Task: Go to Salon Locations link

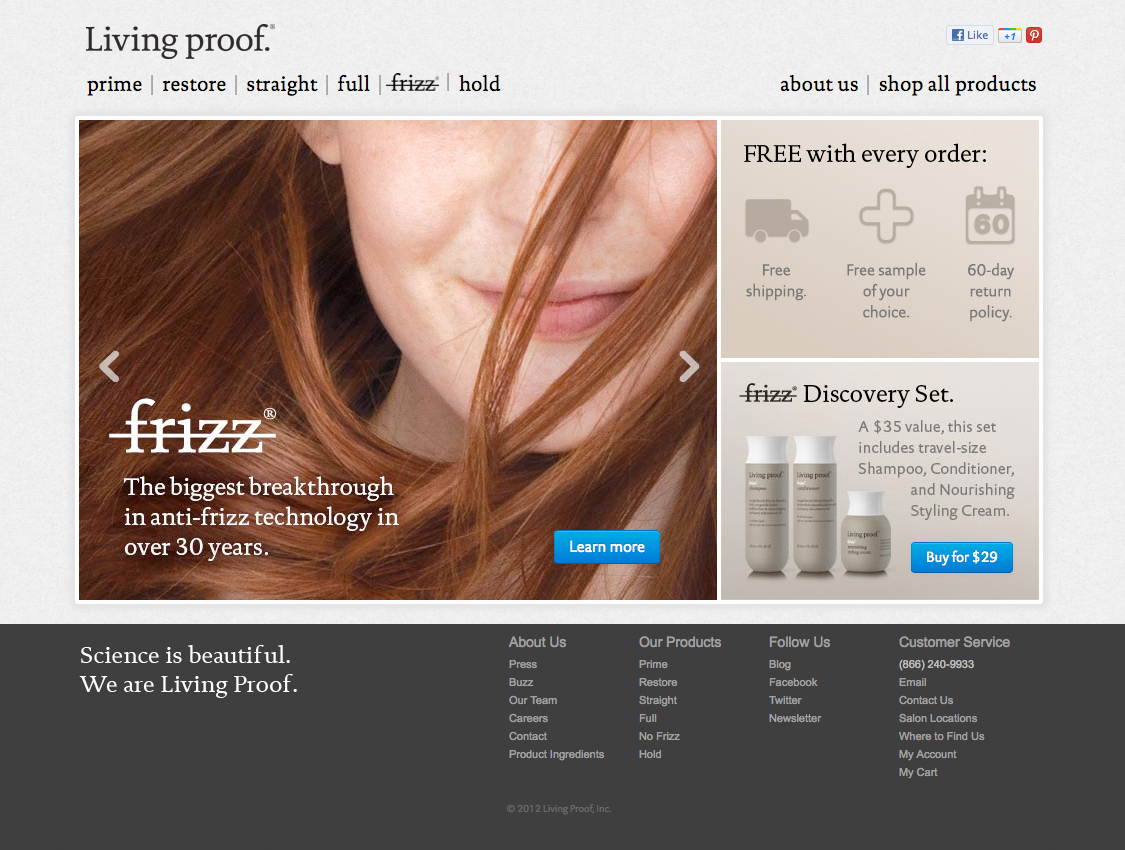Action: tap(938, 718)
